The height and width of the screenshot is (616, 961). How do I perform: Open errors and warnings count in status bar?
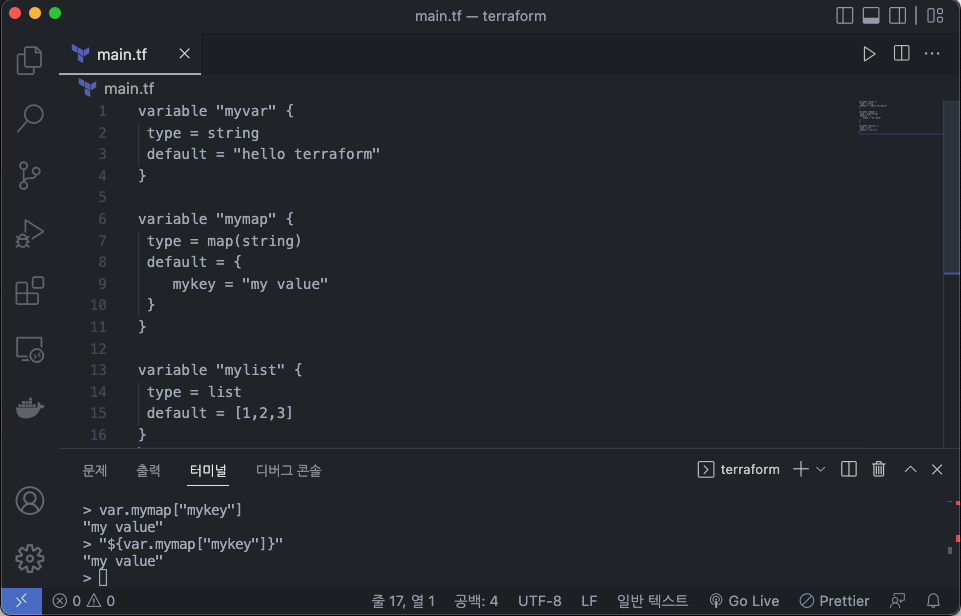pyautogui.click(x=83, y=601)
